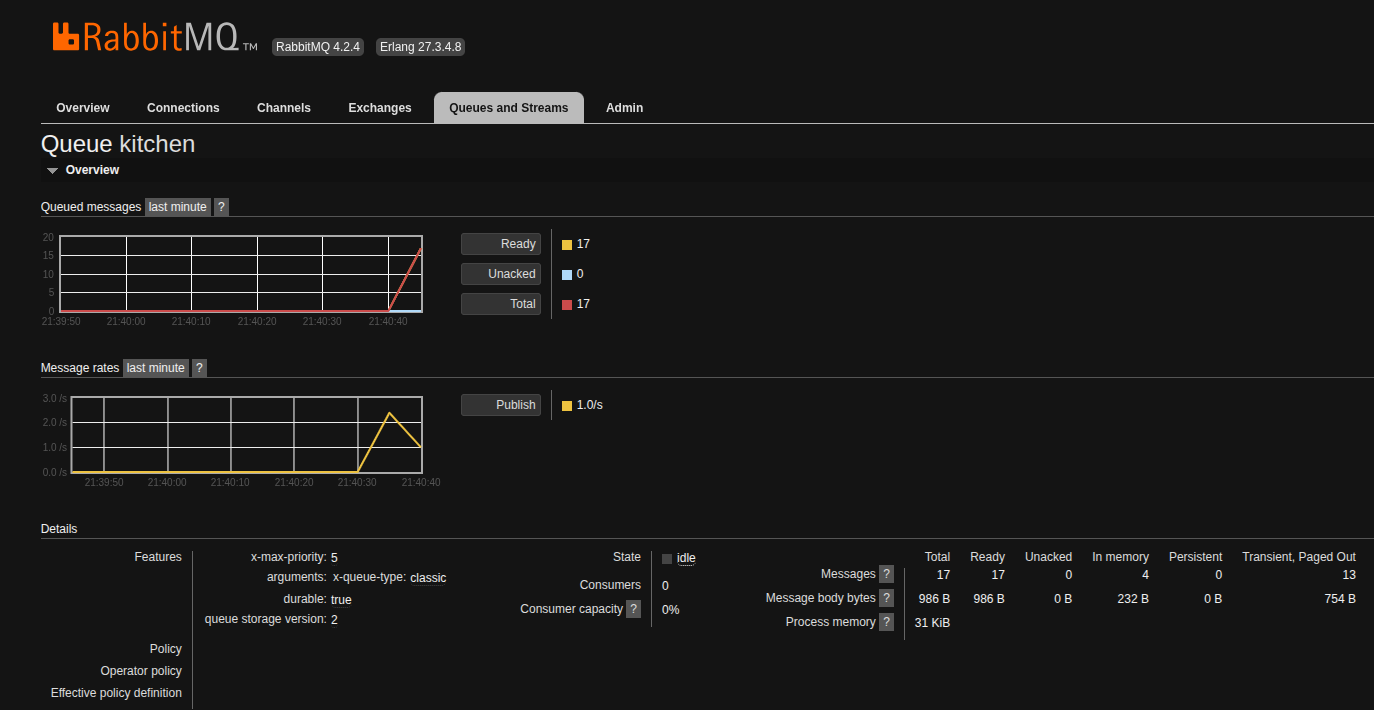Click the '1.0/s' publish rate value

pos(590,405)
